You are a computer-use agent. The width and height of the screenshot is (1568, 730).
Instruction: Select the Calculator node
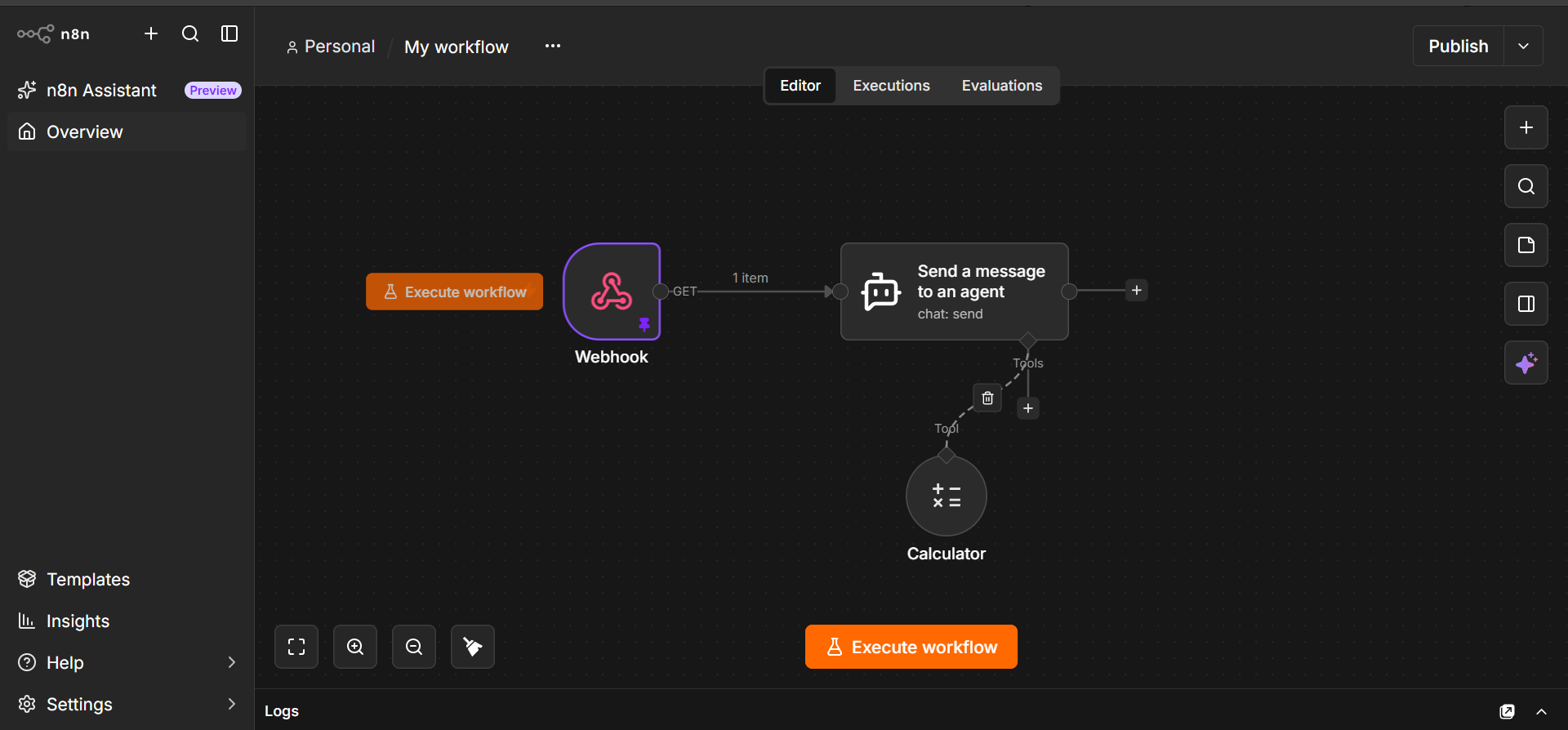(x=947, y=496)
